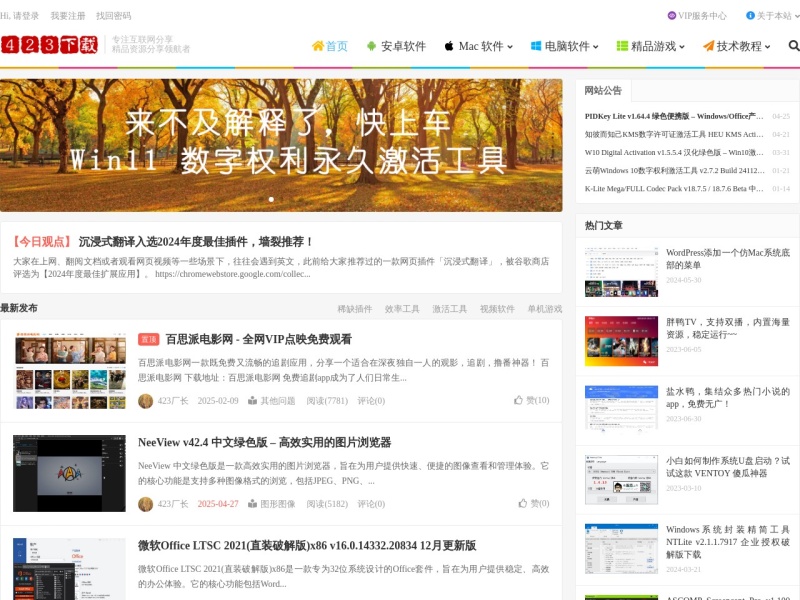Open PIDKey Lite v1.64.4 announcement

click(x=674, y=116)
